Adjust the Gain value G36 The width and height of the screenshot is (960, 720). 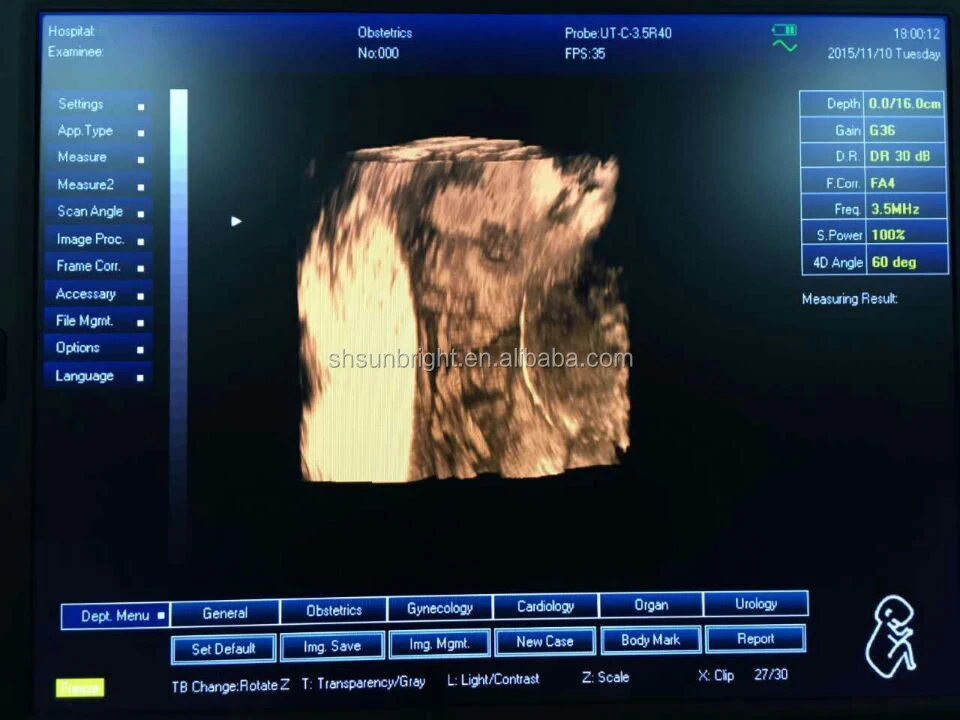pyautogui.click(x=905, y=130)
